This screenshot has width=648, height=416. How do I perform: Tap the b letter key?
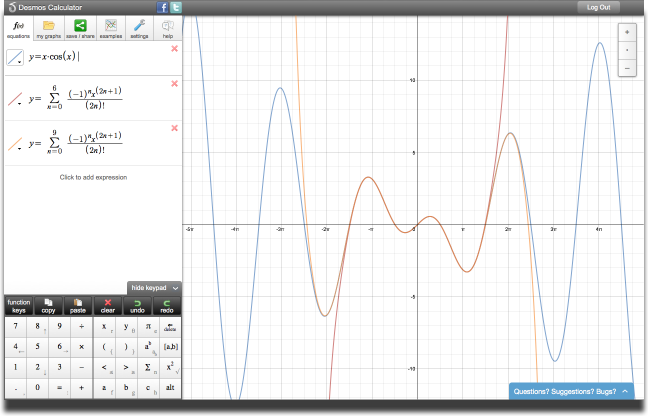(x=126, y=387)
